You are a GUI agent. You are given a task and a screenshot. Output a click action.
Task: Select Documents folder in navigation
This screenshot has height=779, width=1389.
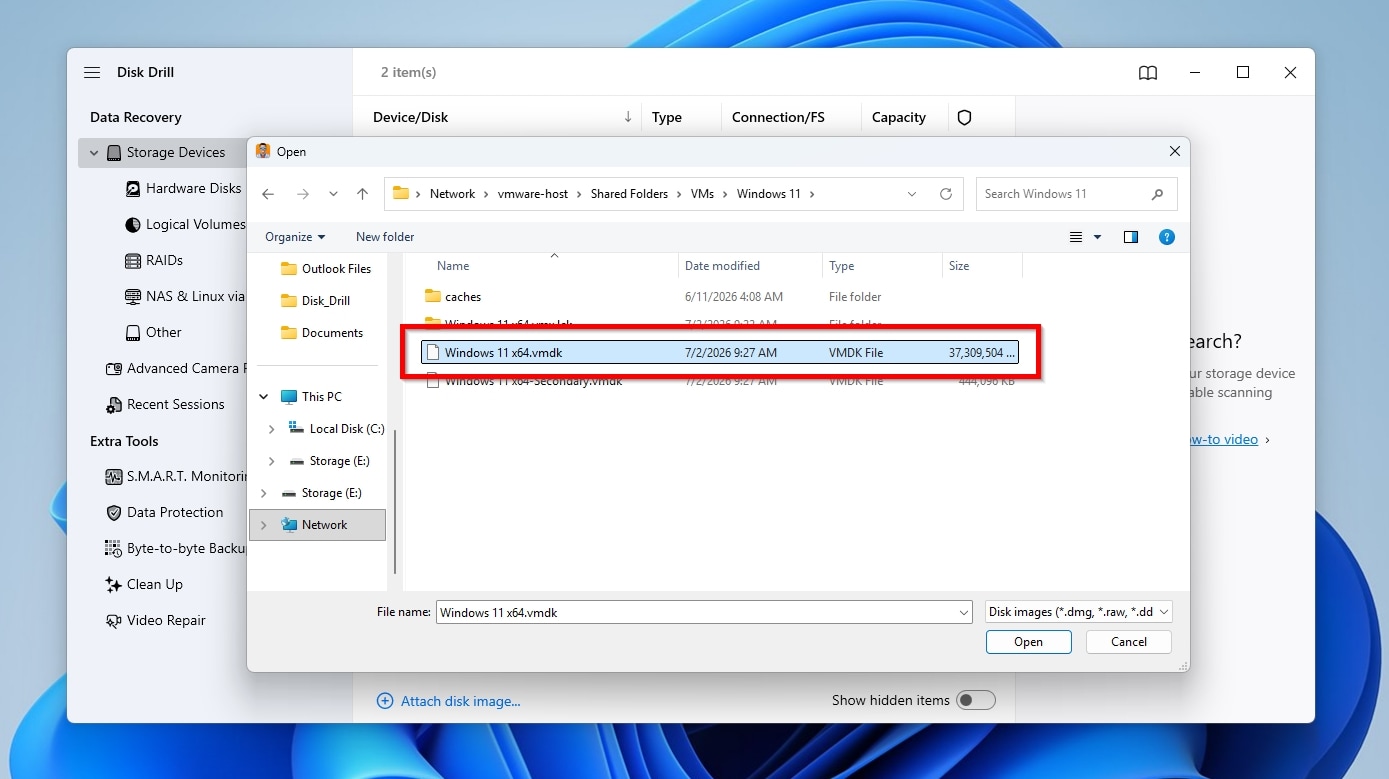322,333
